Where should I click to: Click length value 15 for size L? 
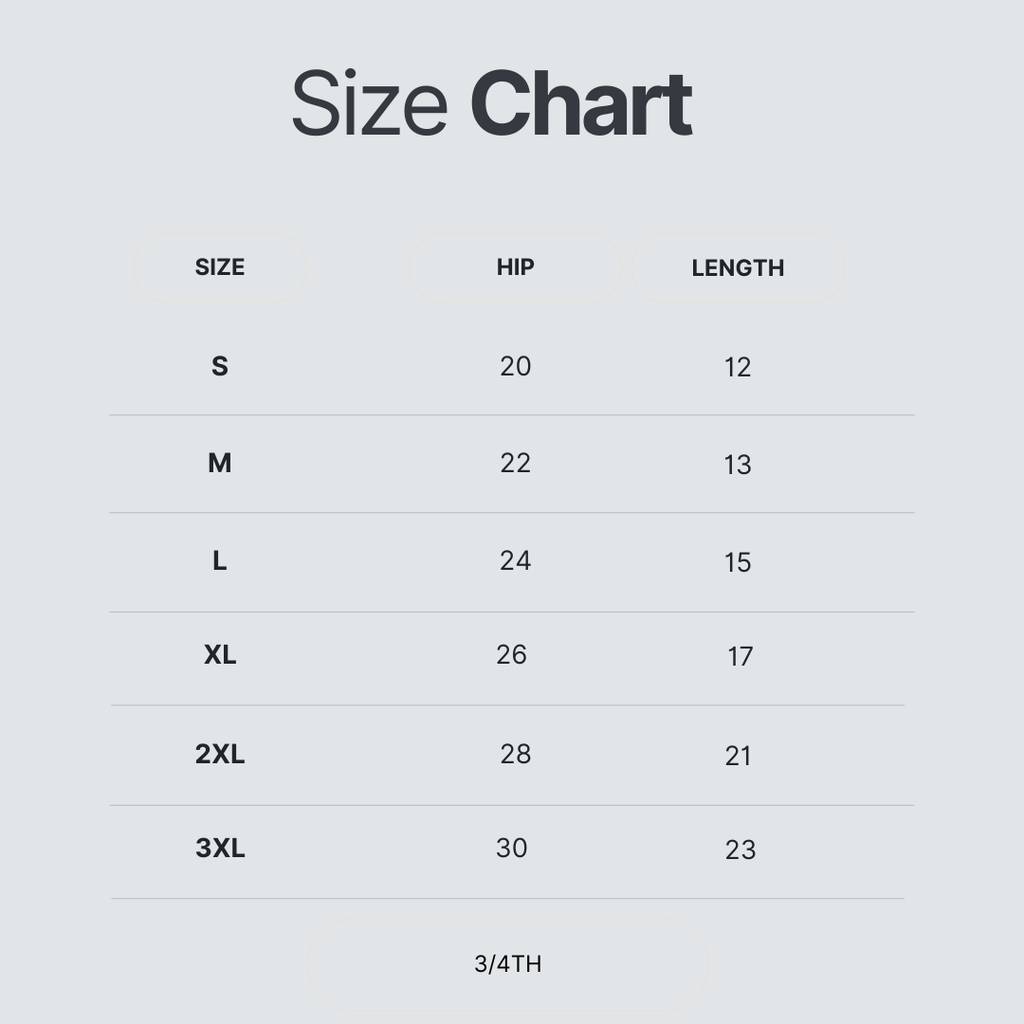[738, 563]
